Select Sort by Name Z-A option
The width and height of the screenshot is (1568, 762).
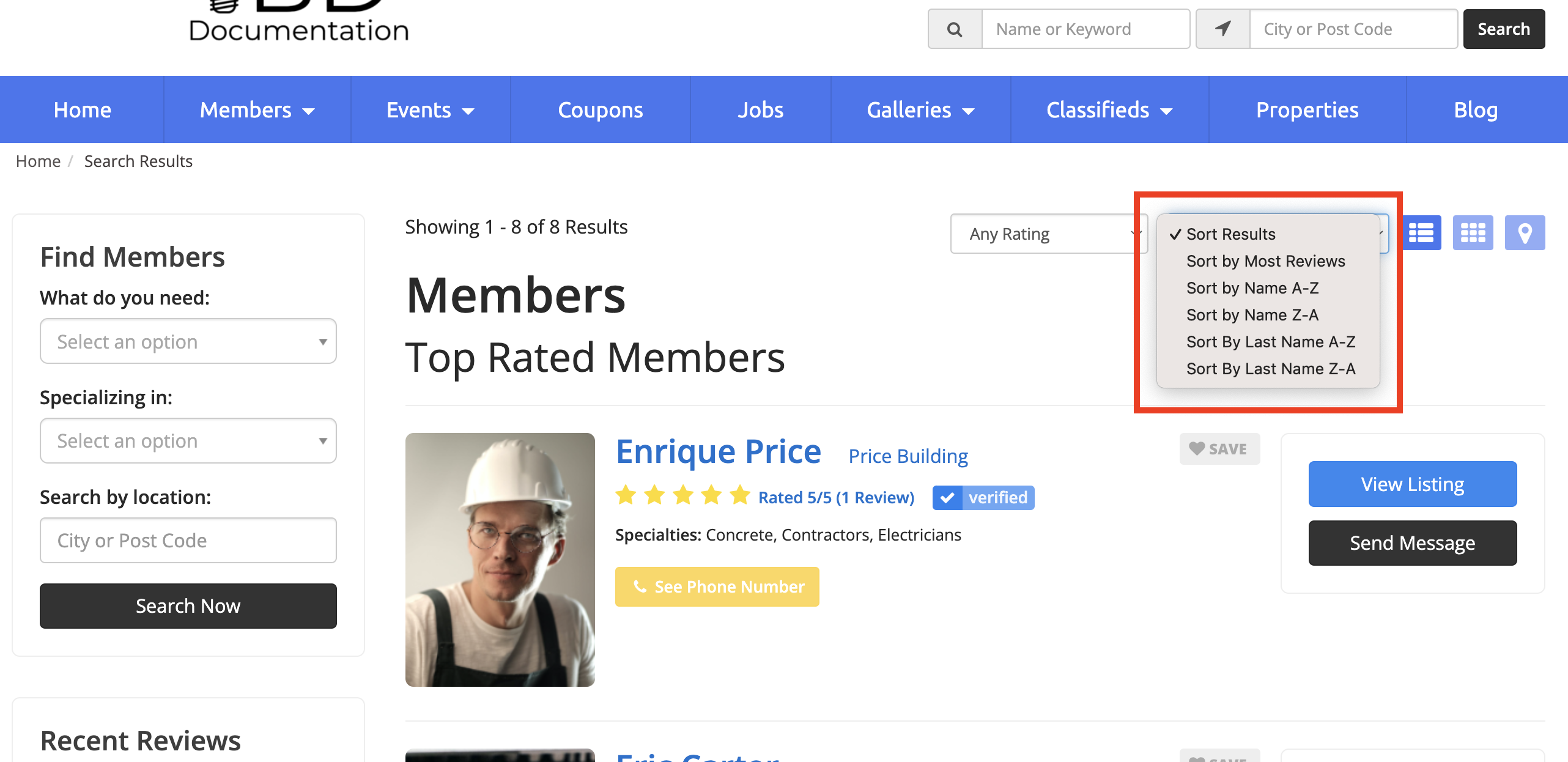click(1252, 315)
